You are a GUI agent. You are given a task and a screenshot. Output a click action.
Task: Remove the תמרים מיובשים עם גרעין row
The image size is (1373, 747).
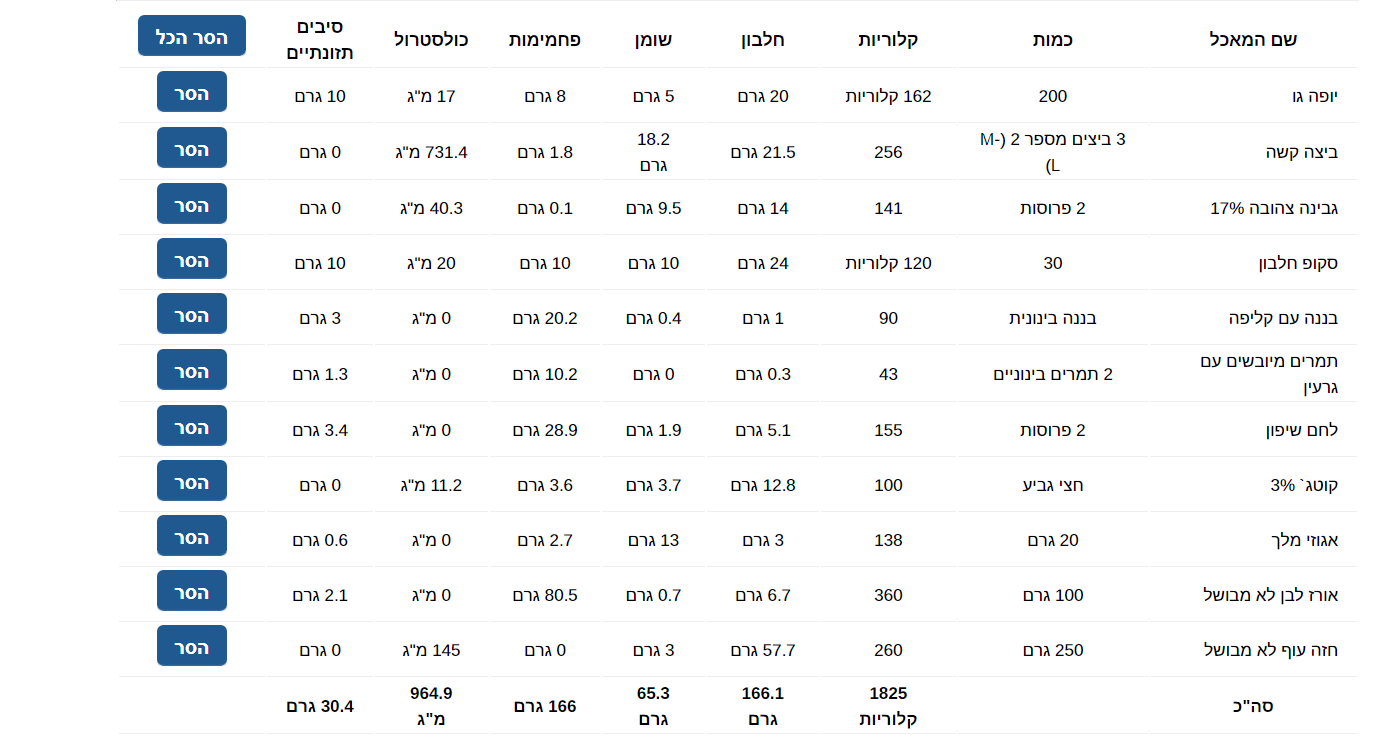click(192, 370)
